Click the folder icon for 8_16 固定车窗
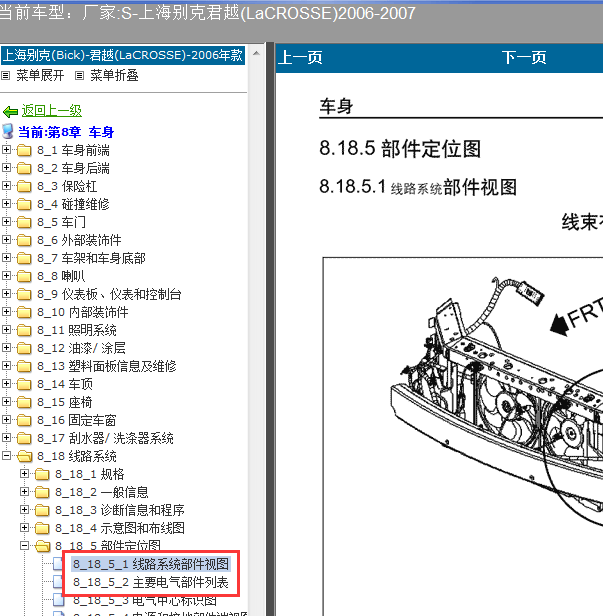The width and height of the screenshot is (603, 616). pos(24,420)
